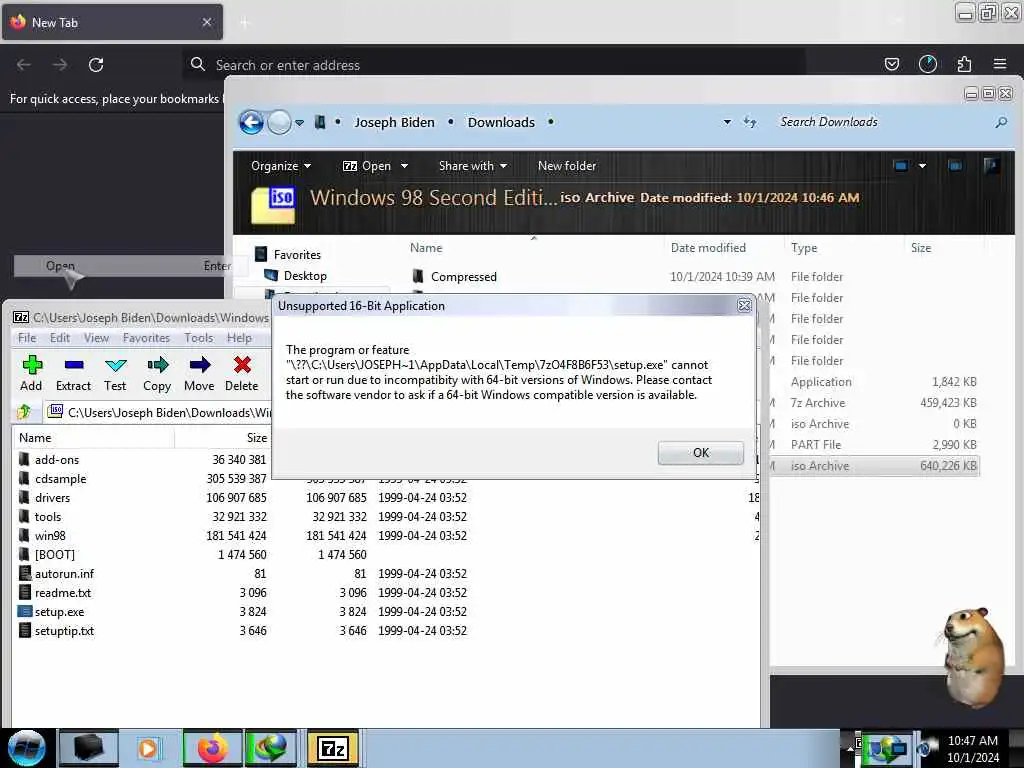Select readme.txt in the archive listing
Viewport: 1024px width, 768px height.
point(63,592)
